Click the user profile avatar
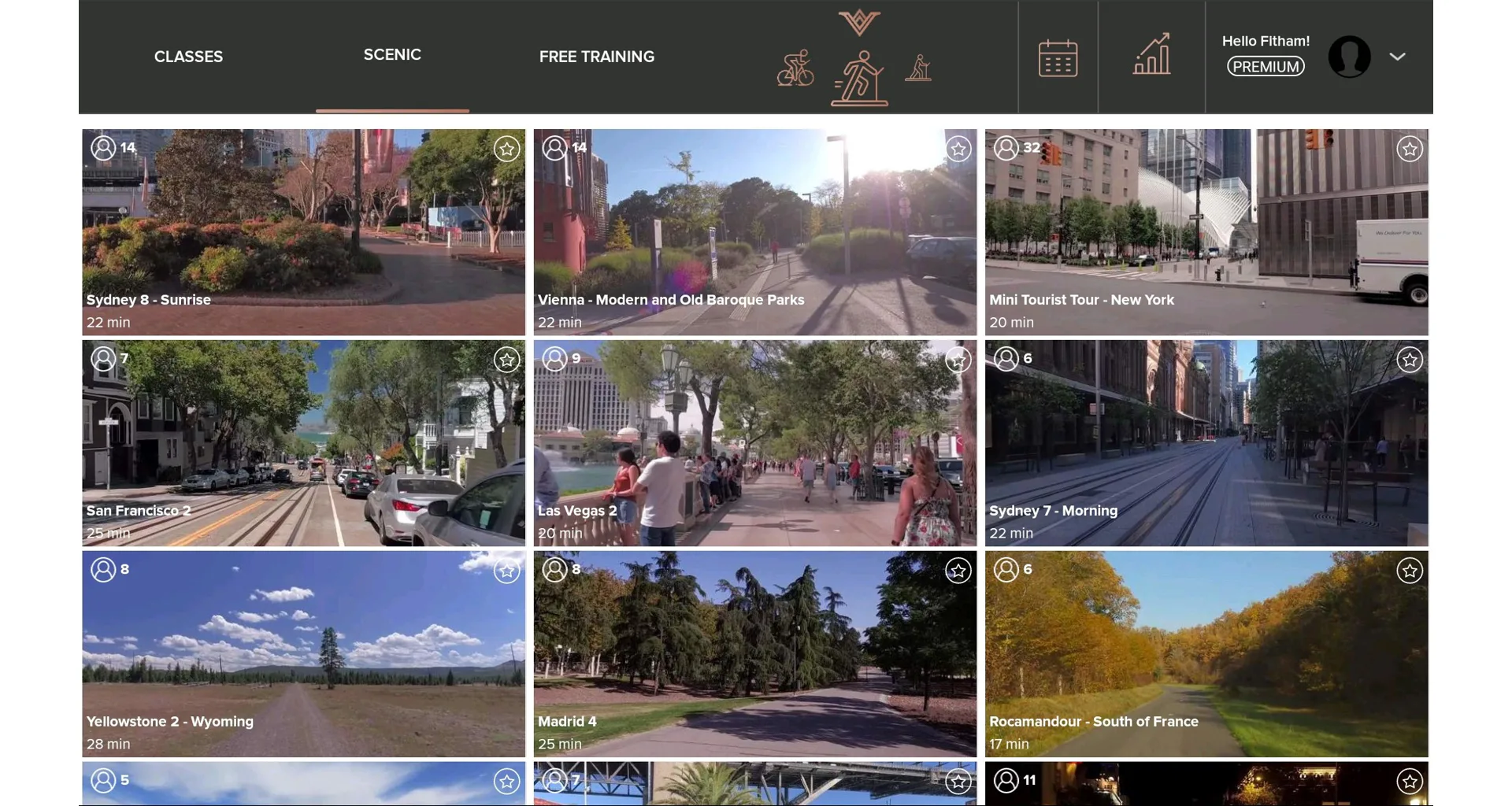Image resolution: width=1512 pixels, height=806 pixels. tap(1349, 57)
